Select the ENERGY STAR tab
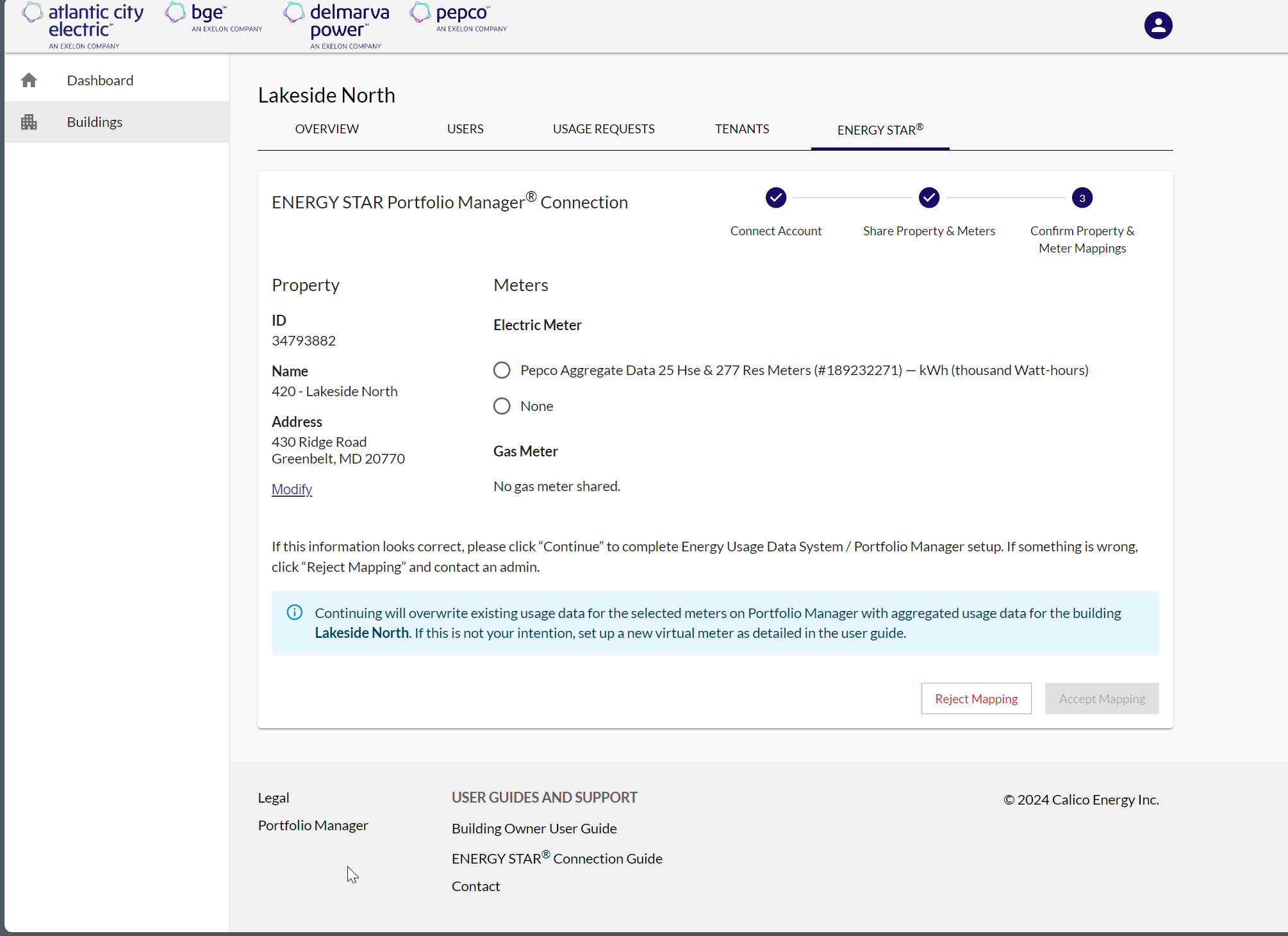Image resolution: width=1288 pixels, height=936 pixels. 880,129
